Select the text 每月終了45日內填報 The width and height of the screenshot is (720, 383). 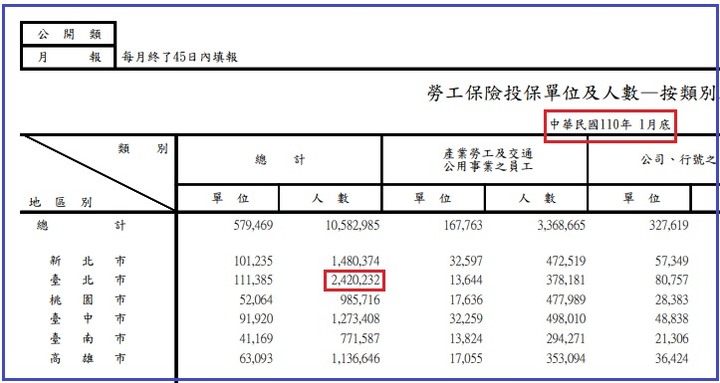click(180, 57)
